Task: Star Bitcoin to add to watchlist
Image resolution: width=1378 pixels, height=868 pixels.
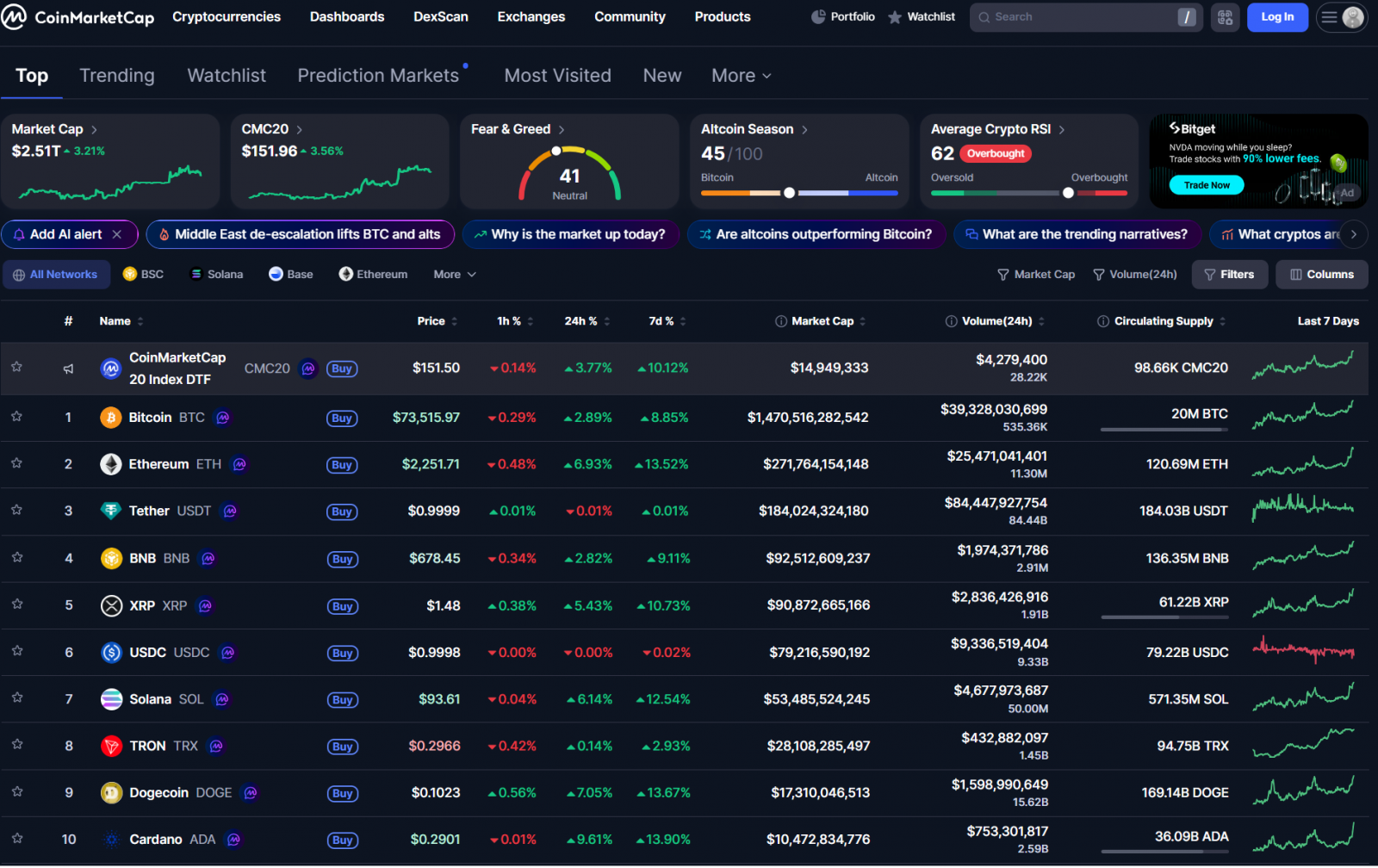Action: 16,417
